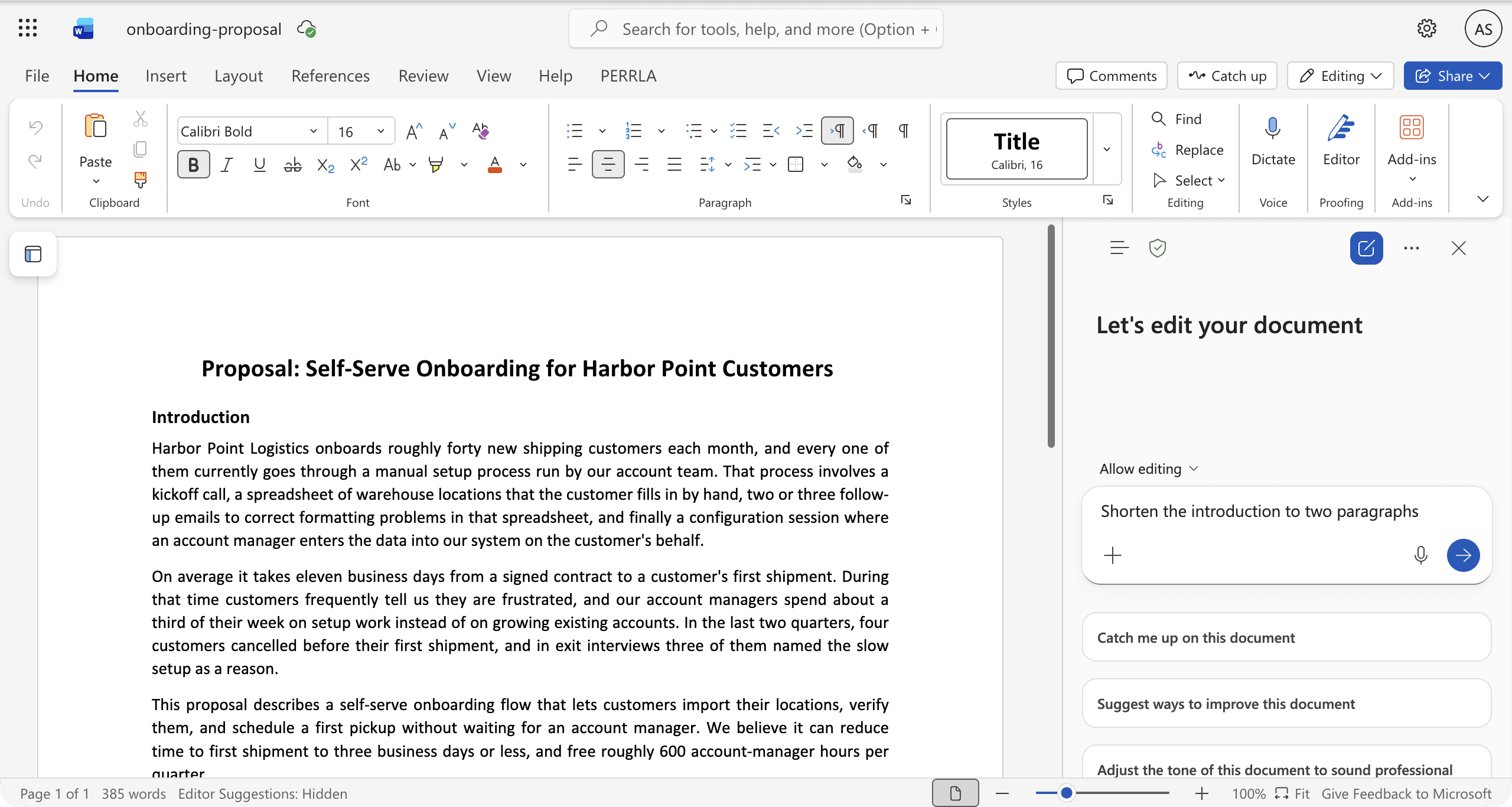The height and width of the screenshot is (807, 1512).
Task: Click Suggest ways to improve this document
Action: (1287, 704)
